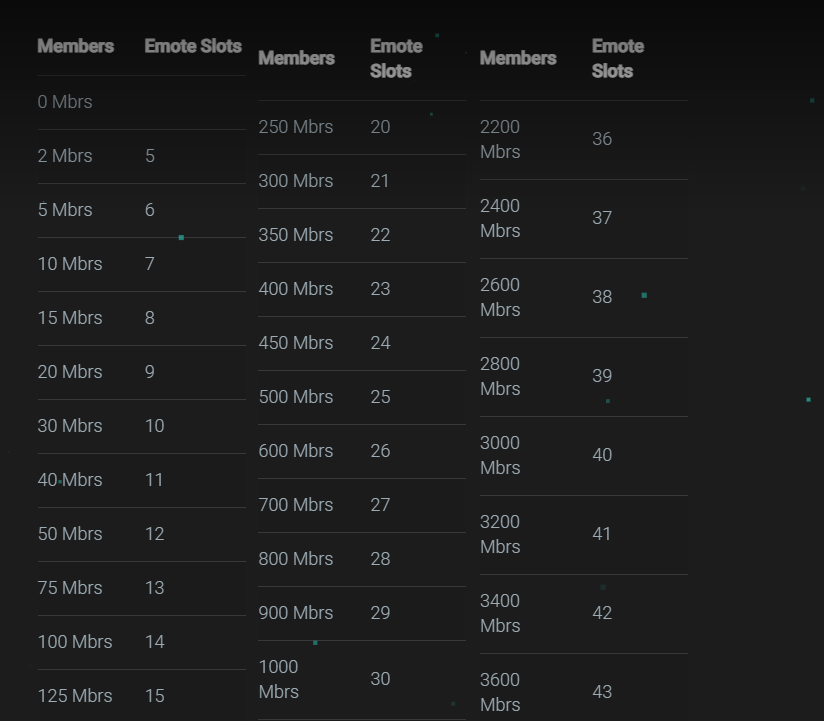Select the 125 Mbrs row
Viewport: 824px width, 721px height.
pyautogui.click(x=142, y=696)
